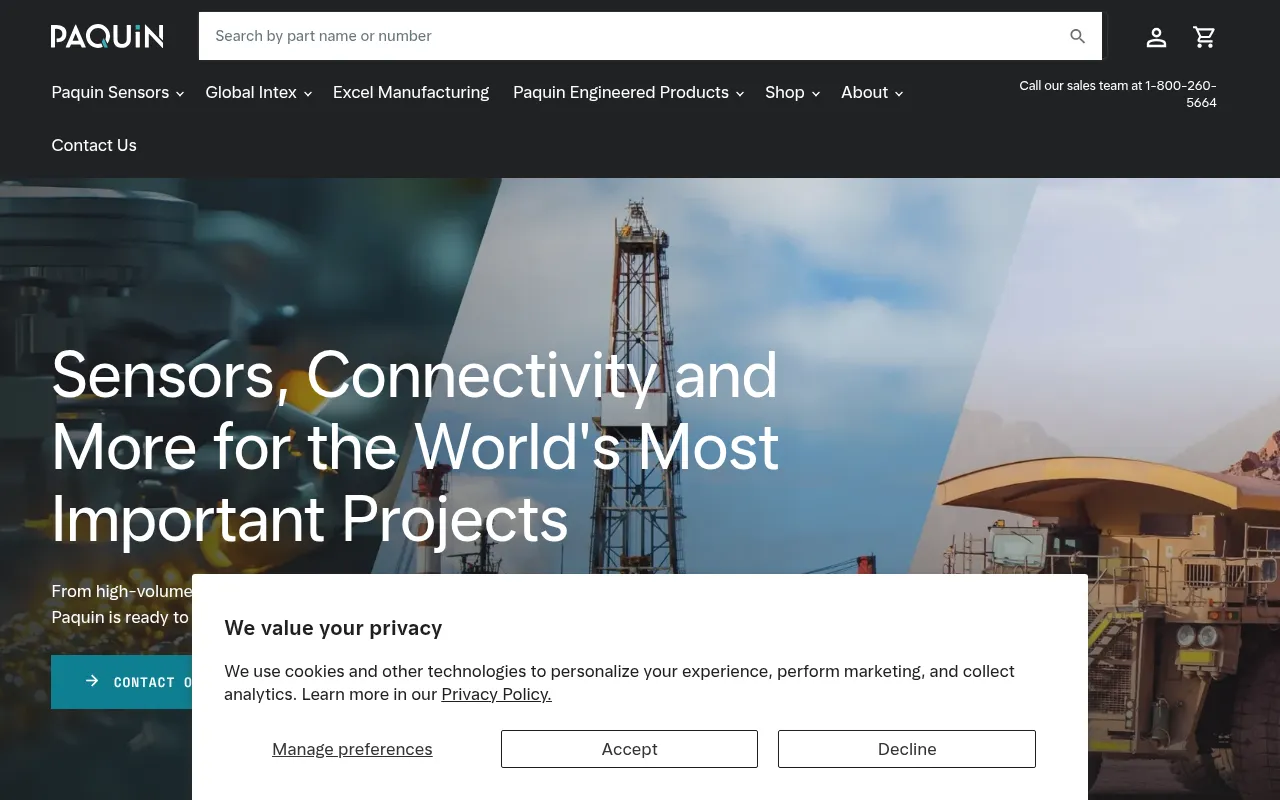Viewport: 1280px width, 800px height.
Task: Open the Privacy Policy link
Action: click(x=496, y=694)
